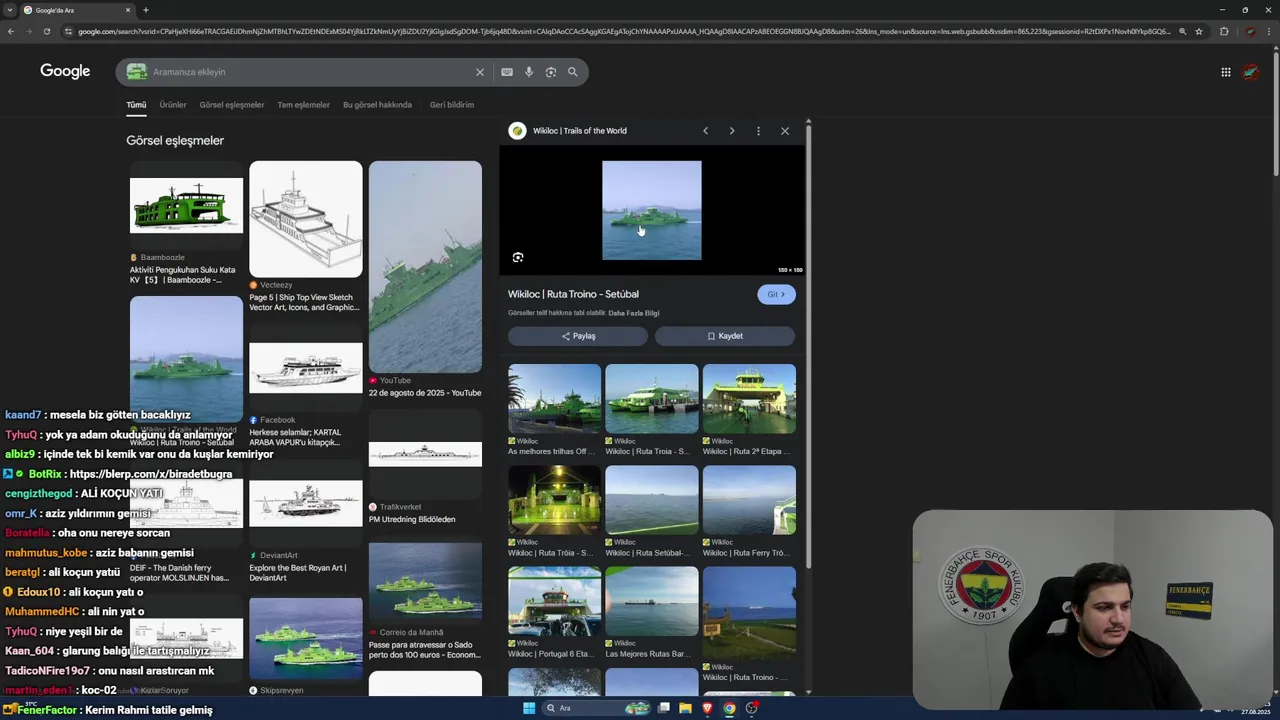Open the green ferry preview image
The height and width of the screenshot is (720, 1280).
point(652,210)
